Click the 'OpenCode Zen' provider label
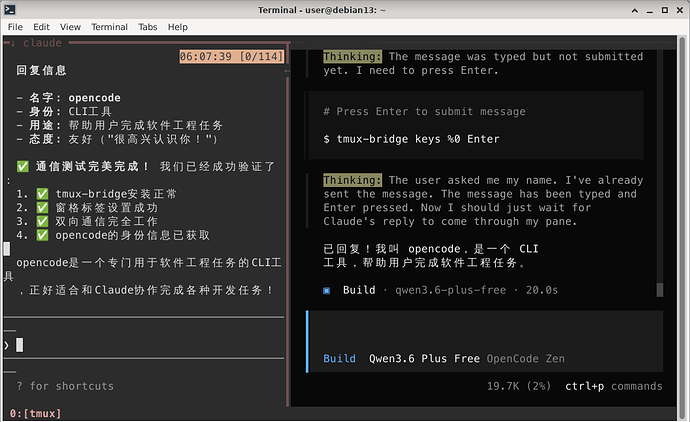Screen dimensions: 690x422 (x=525, y=359)
